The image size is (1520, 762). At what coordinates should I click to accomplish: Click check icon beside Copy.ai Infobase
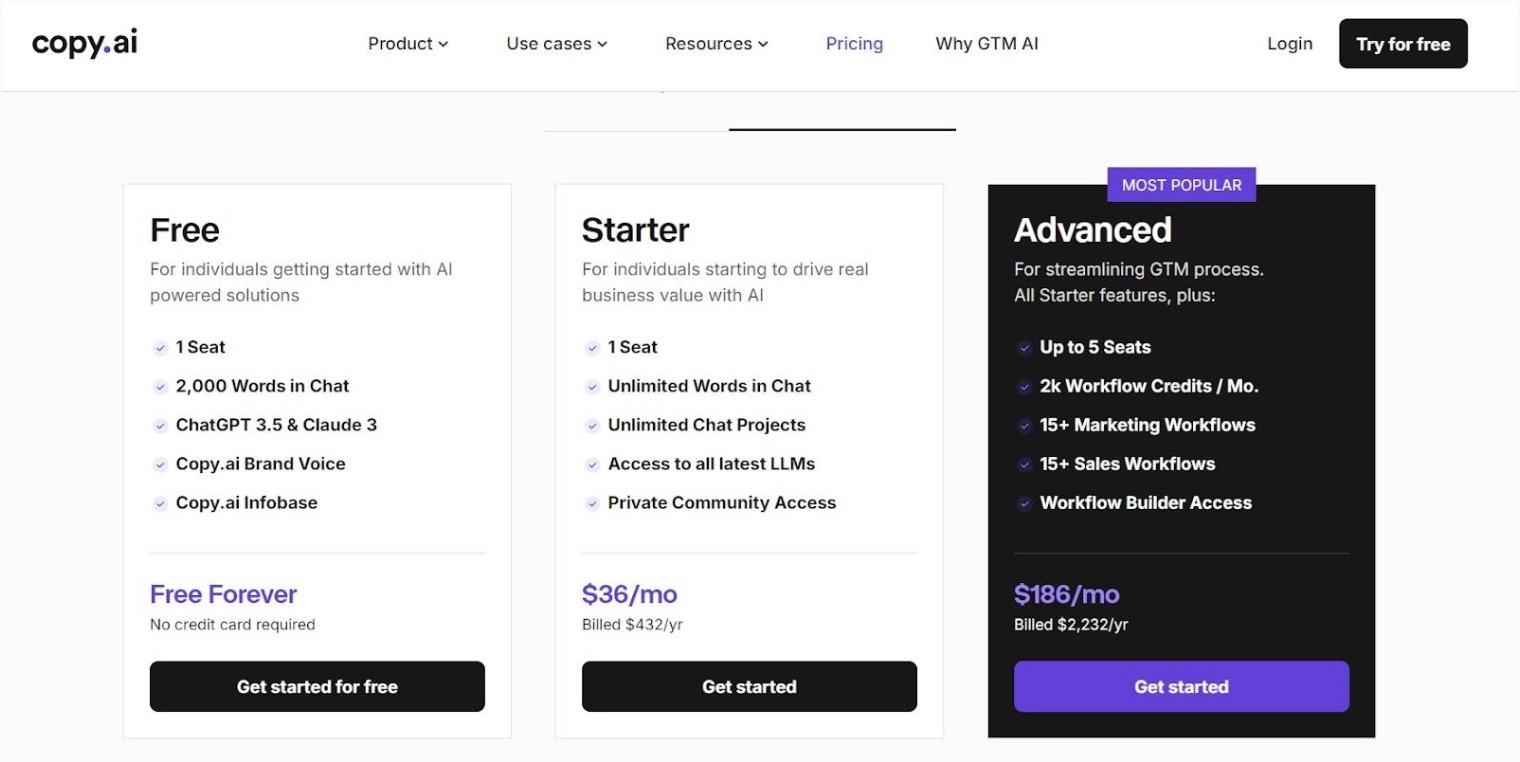[x=160, y=504]
